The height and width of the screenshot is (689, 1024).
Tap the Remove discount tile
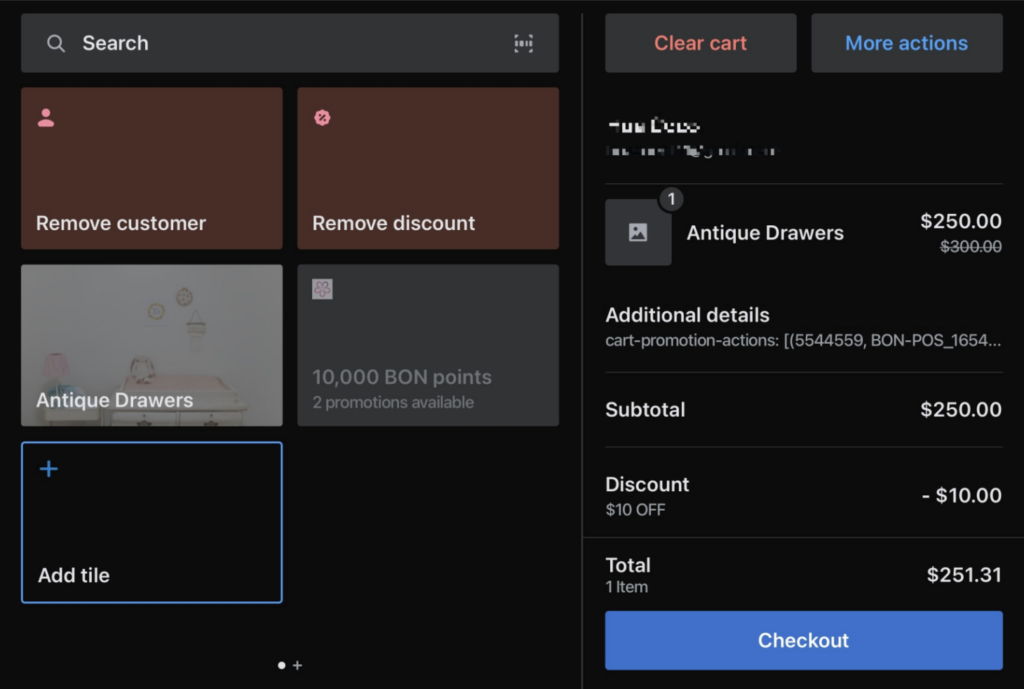428,168
